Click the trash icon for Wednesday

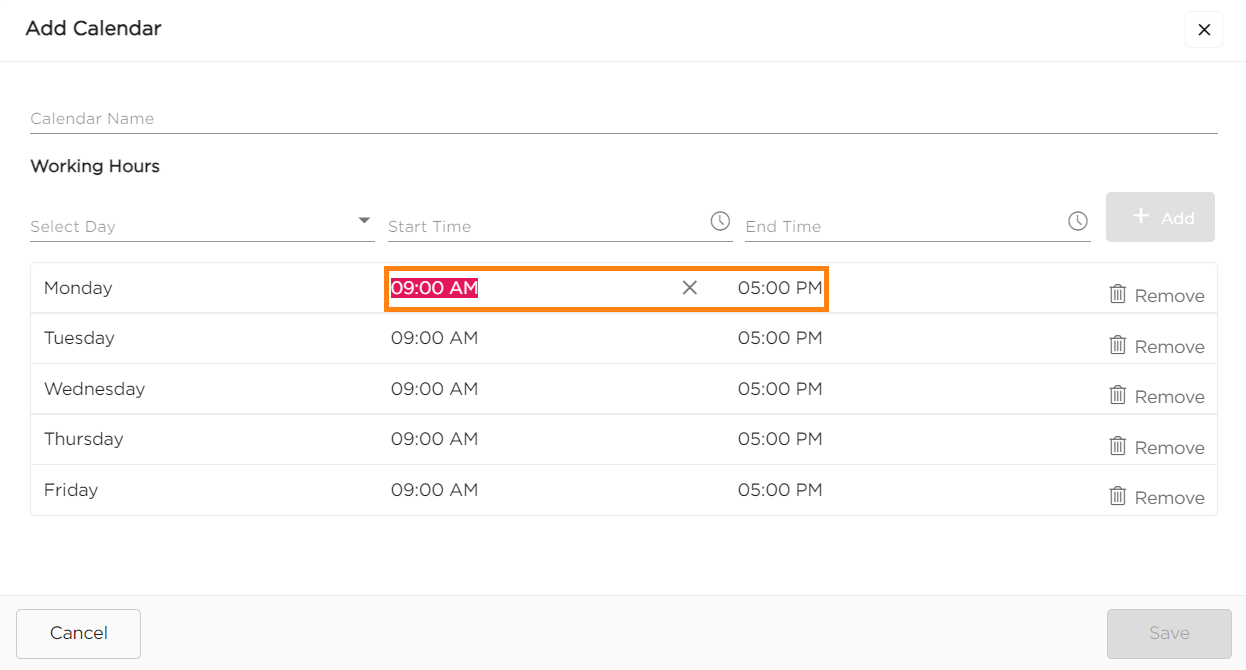coord(1118,395)
